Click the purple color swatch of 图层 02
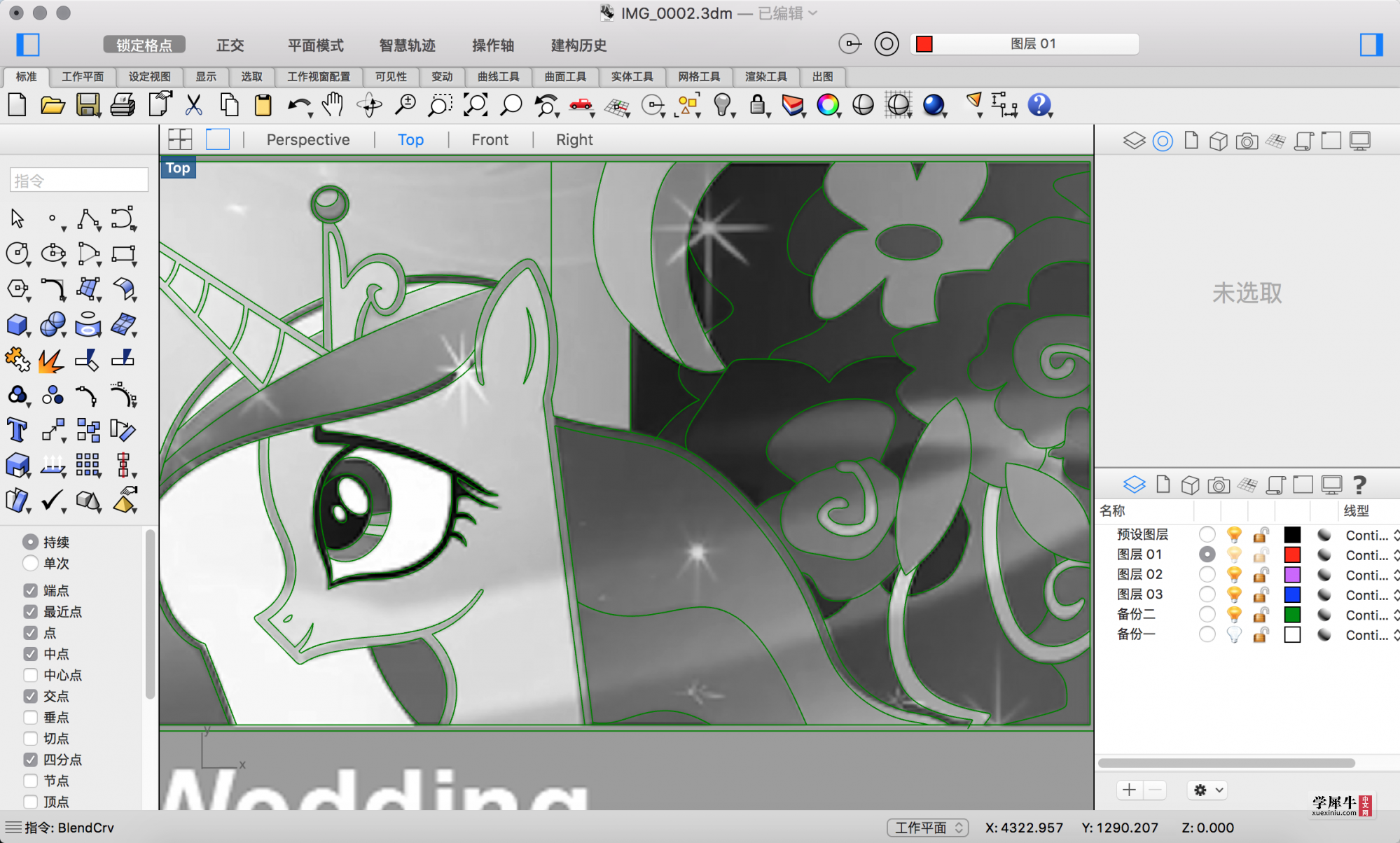This screenshot has width=1400, height=843. pyautogui.click(x=1292, y=575)
